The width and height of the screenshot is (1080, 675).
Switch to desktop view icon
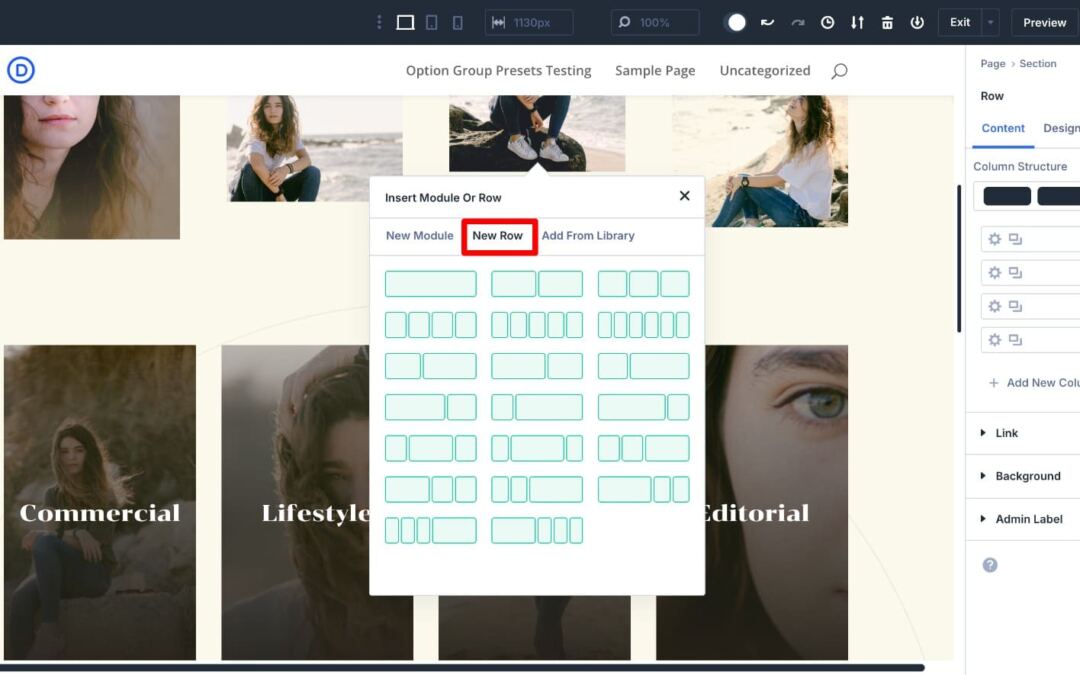405,22
